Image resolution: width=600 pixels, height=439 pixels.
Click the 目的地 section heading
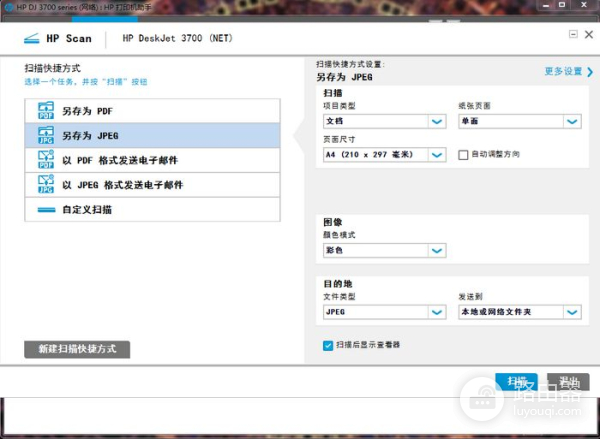coord(338,284)
